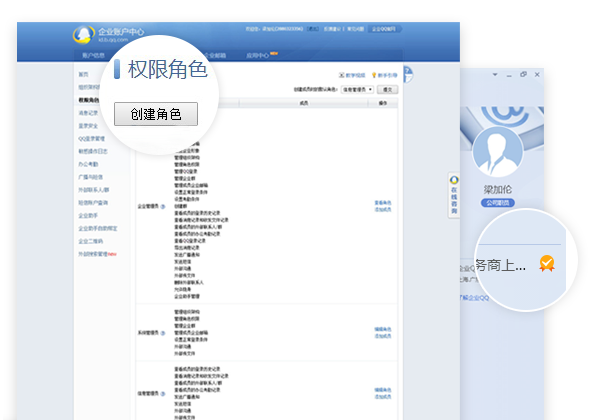Click the 成员 column header
592x420 pixels.
click(x=304, y=103)
